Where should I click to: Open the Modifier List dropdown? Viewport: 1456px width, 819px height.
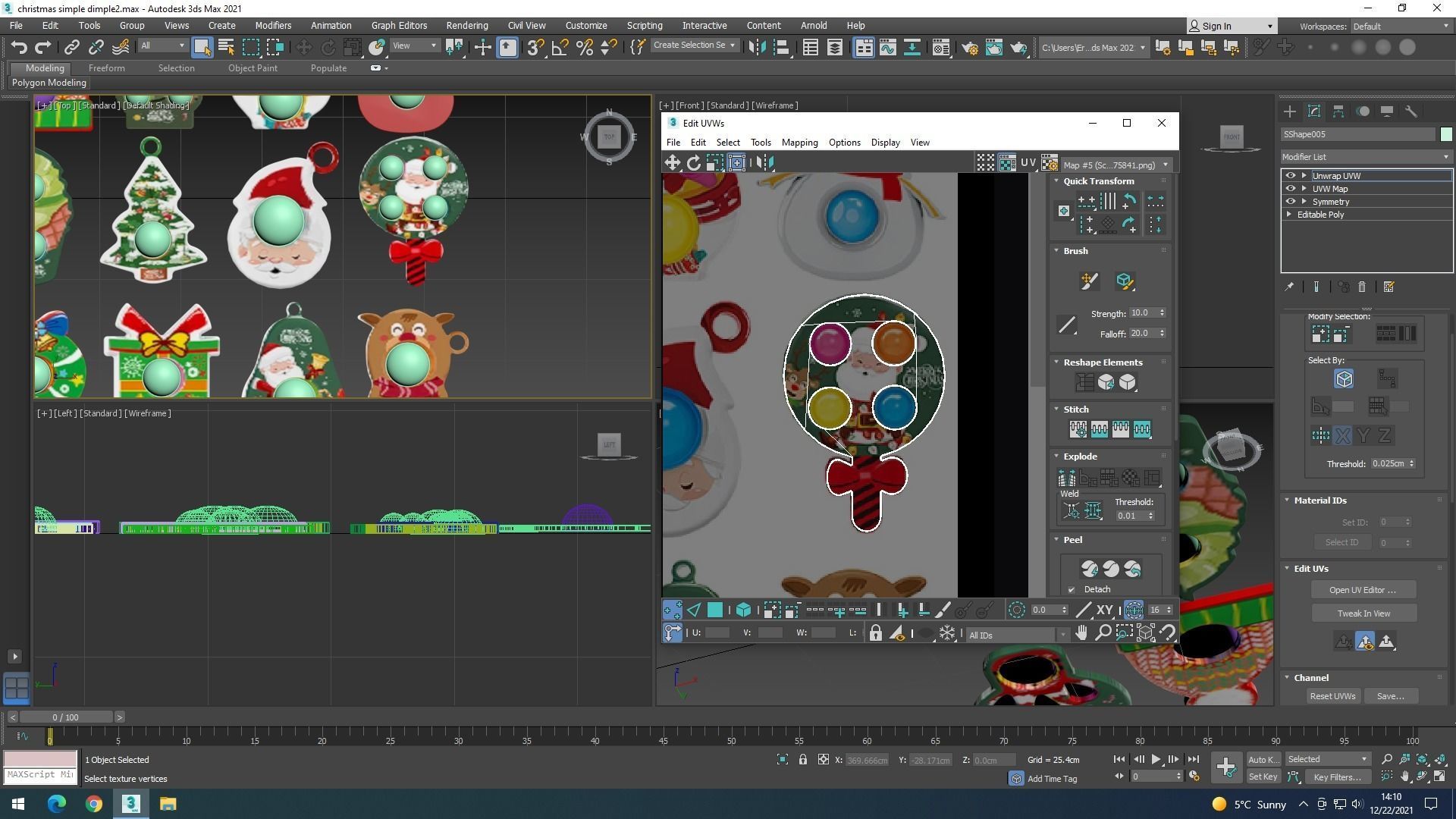(1365, 157)
